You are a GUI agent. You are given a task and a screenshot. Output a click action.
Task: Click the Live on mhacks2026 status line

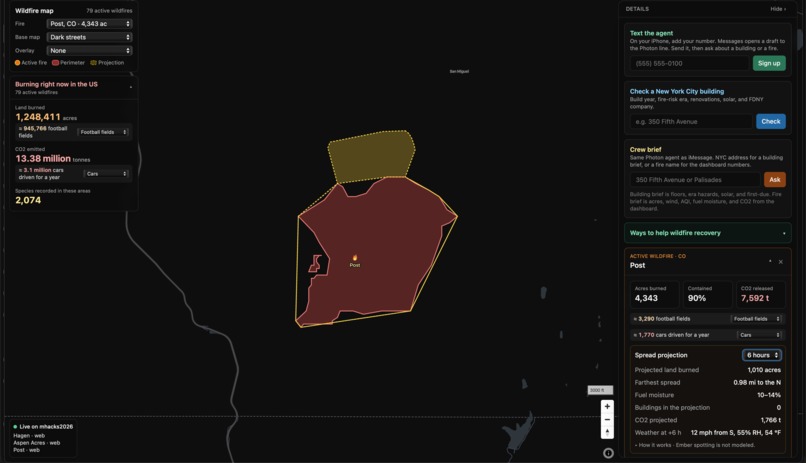coord(43,427)
